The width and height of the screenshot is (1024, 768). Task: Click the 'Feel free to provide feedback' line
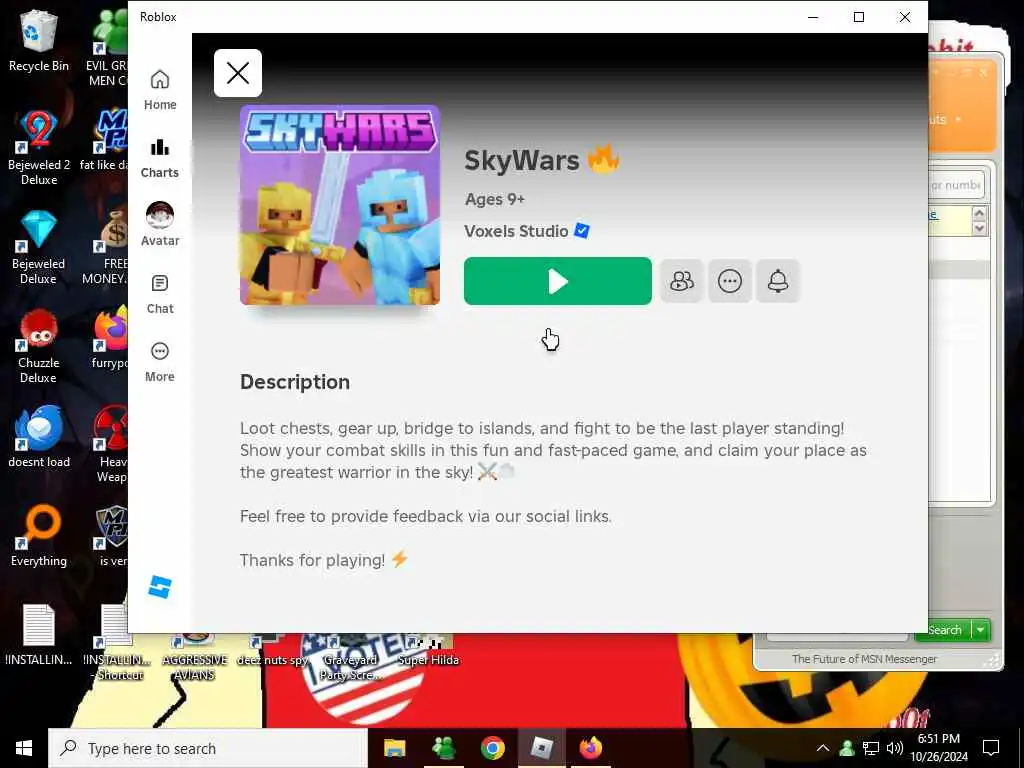coord(426,516)
